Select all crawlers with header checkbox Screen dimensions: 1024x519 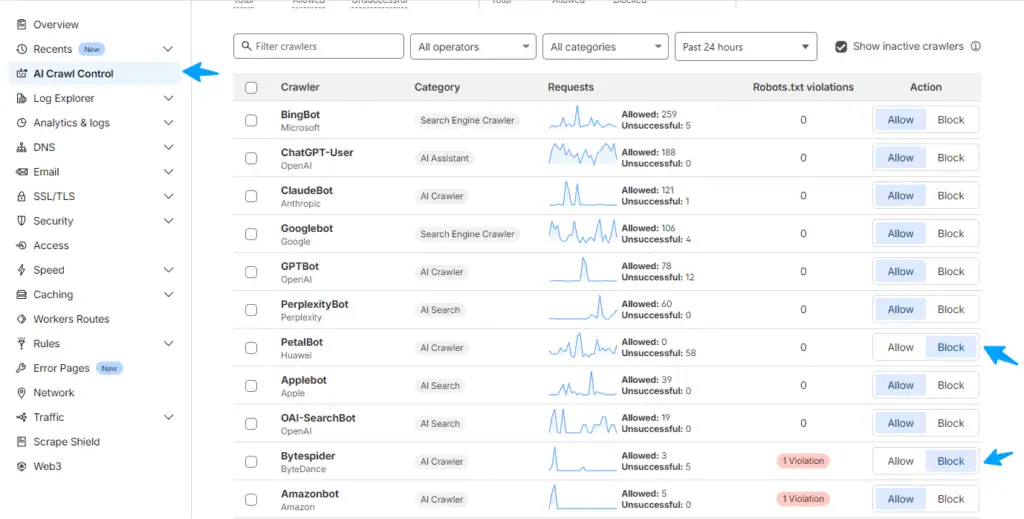pos(251,88)
